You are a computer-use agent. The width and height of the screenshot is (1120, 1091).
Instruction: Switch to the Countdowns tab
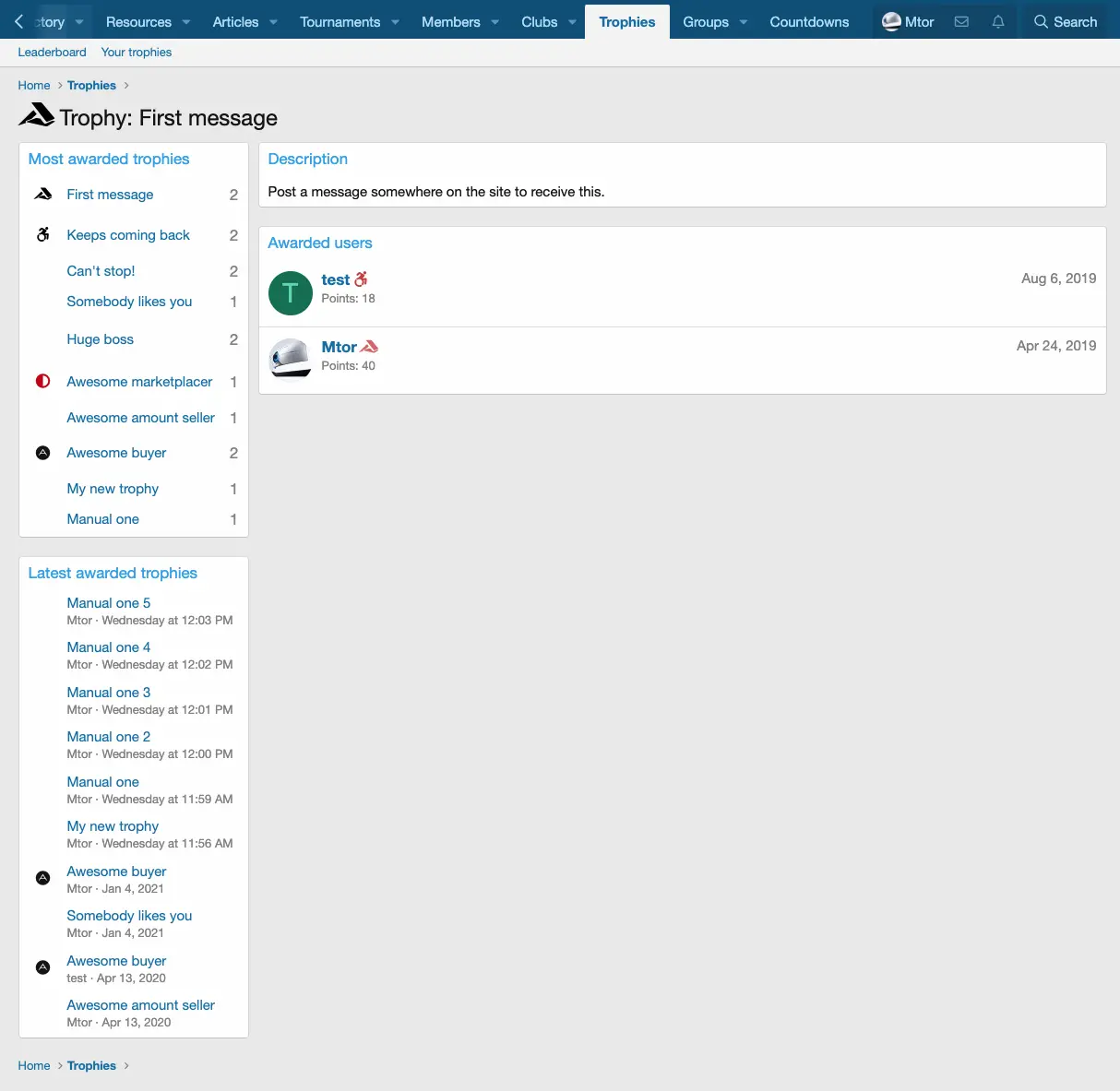tap(809, 22)
